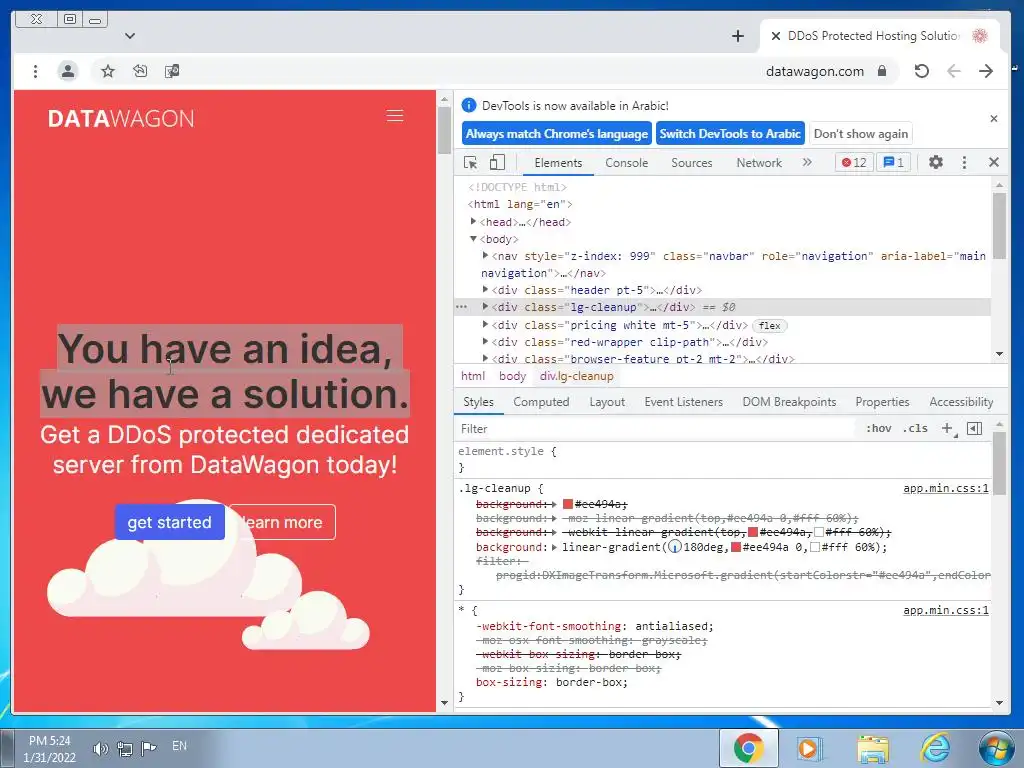This screenshot has width=1024, height=768.
Task: Open DevTools settings gear
Action: click(936, 162)
